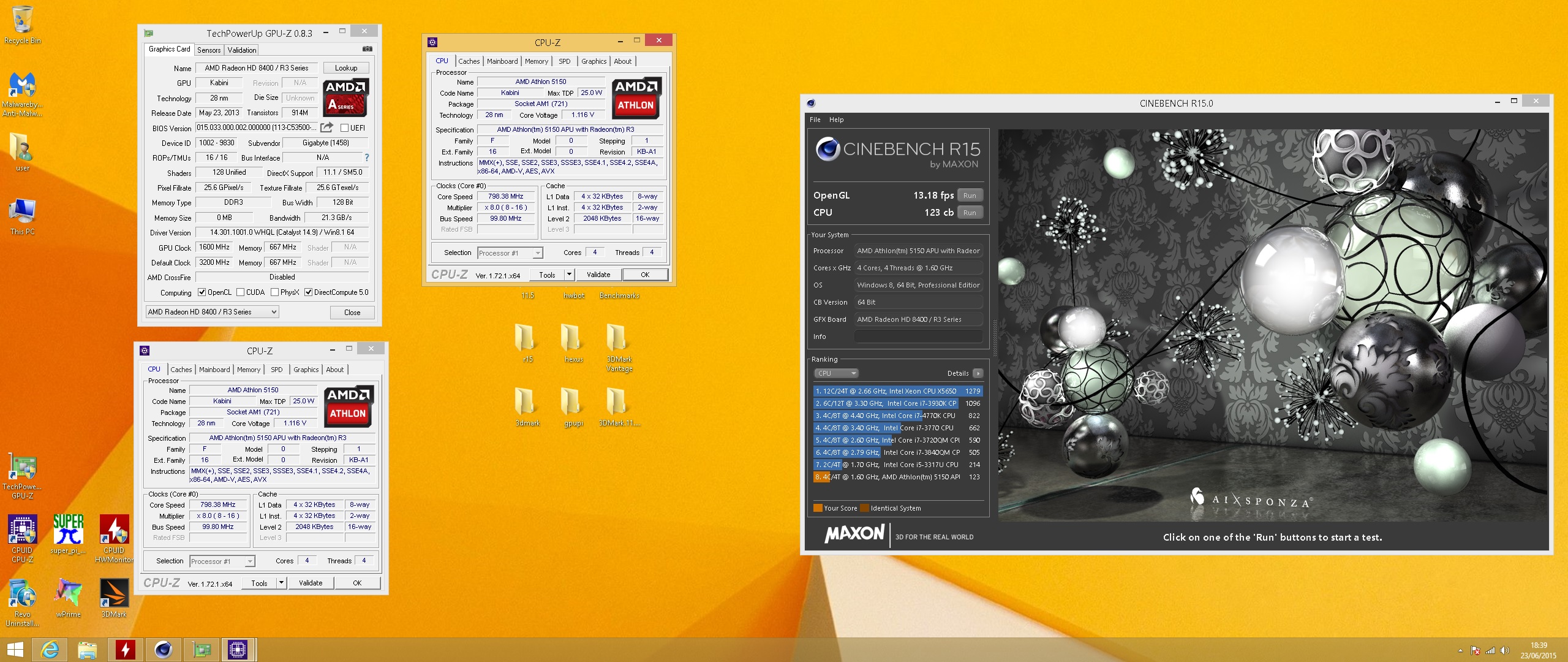Image resolution: width=1568 pixels, height=662 pixels.
Task: Click OK in lower CPU-Z window
Action: click(x=357, y=583)
